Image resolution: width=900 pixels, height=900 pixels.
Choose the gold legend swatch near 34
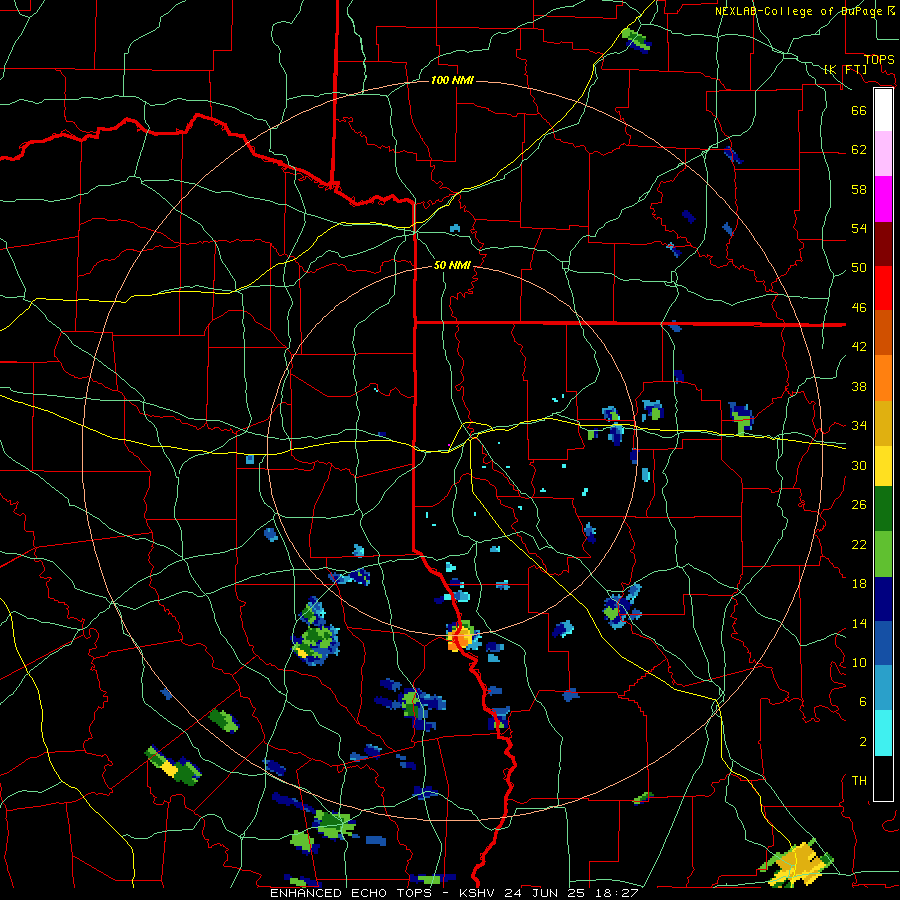883,423
